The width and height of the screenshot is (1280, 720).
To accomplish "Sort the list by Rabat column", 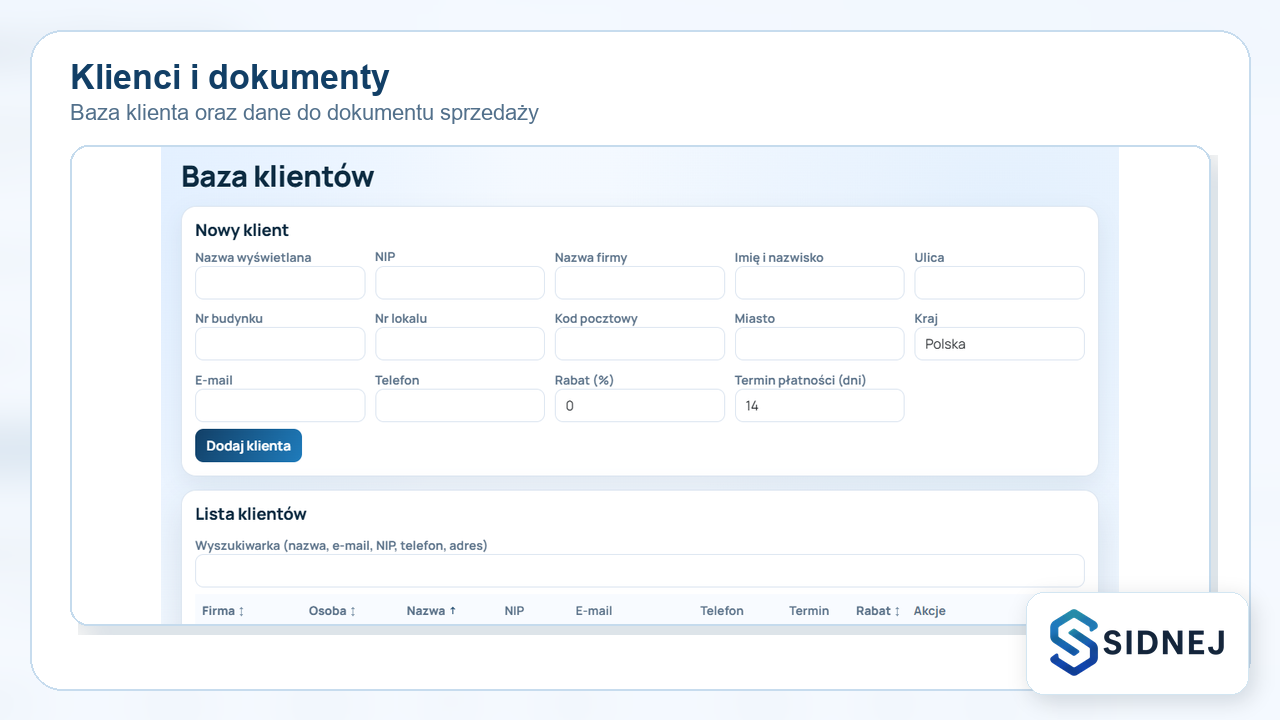I will [878, 611].
